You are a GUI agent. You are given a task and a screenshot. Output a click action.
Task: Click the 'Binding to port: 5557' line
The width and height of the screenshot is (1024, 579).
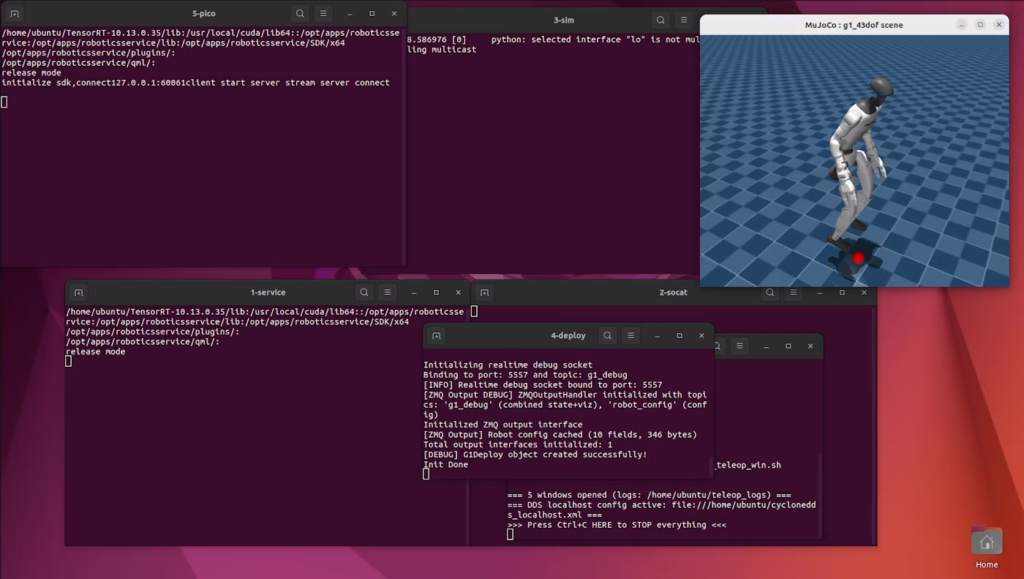click(525, 375)
